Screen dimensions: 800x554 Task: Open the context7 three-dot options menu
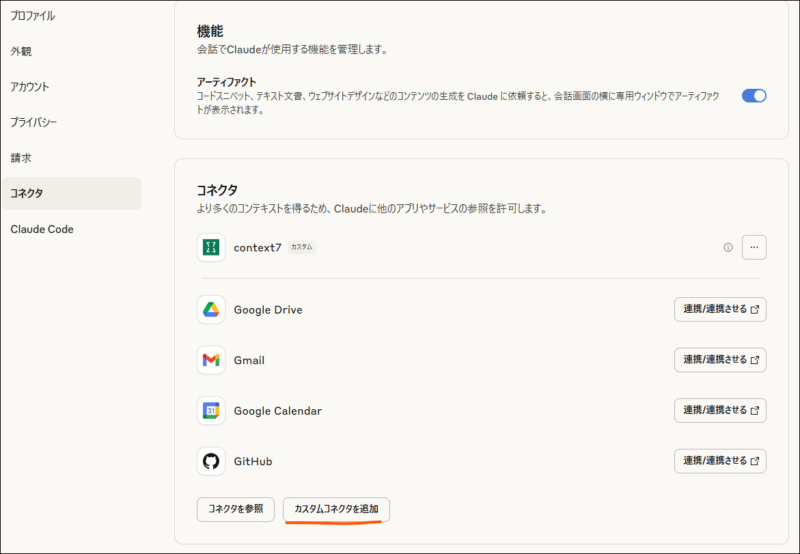click(x=754, y=247)
